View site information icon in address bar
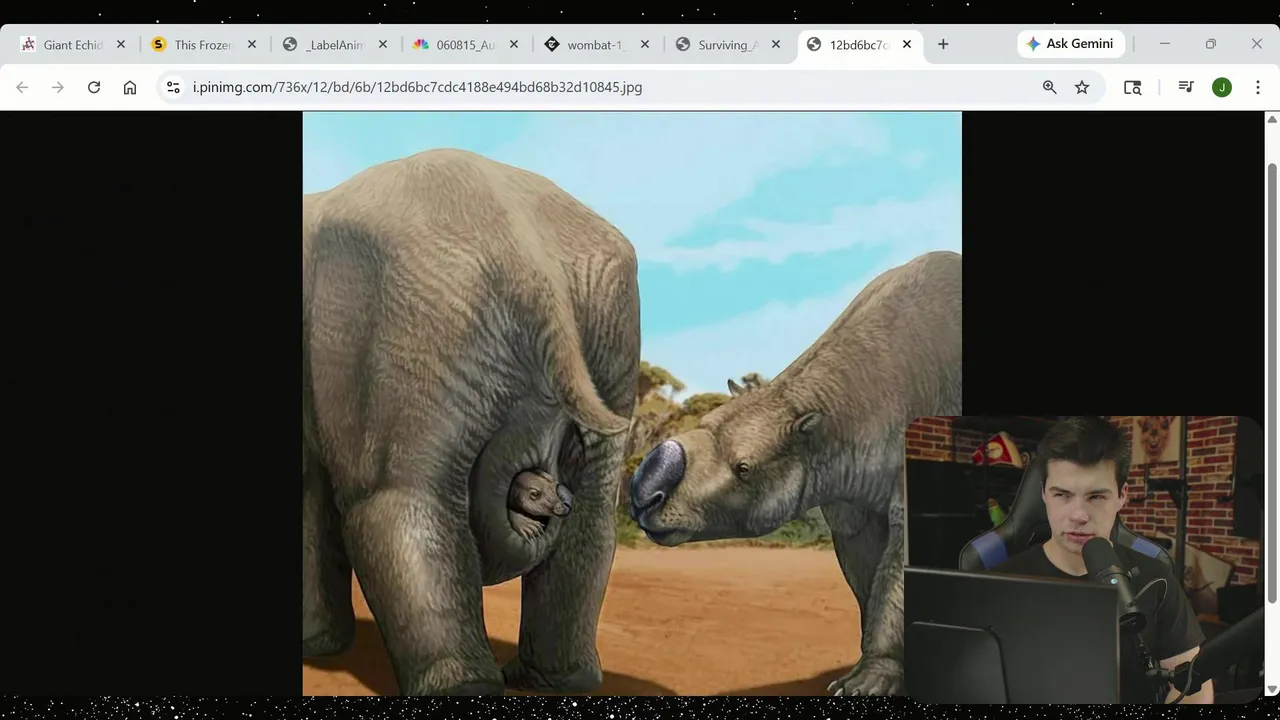Viewport: 1280px width, 720px height. (x=173, y=87)
